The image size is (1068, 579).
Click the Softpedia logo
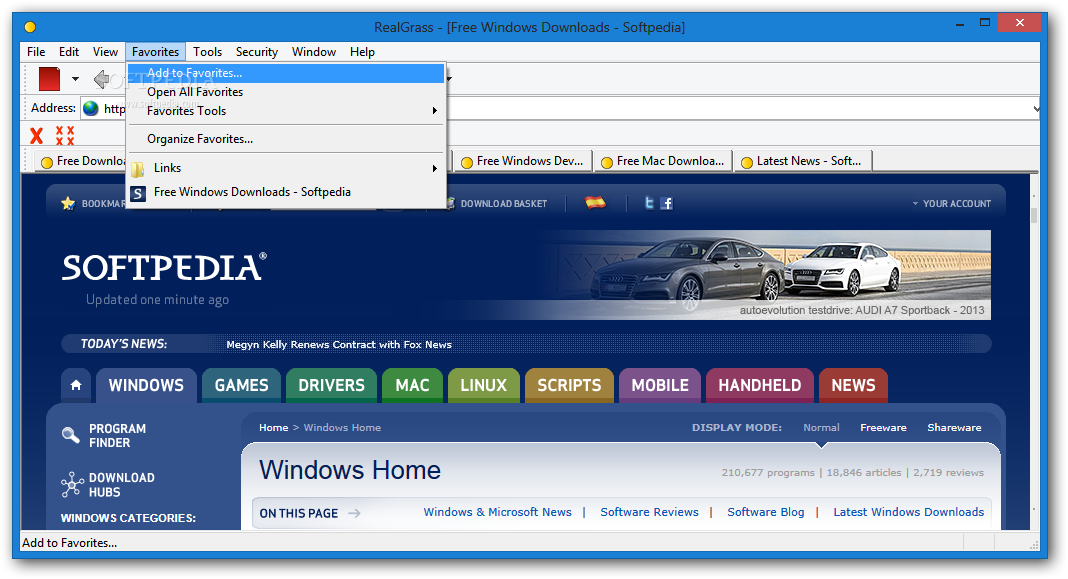pos(164,267)
